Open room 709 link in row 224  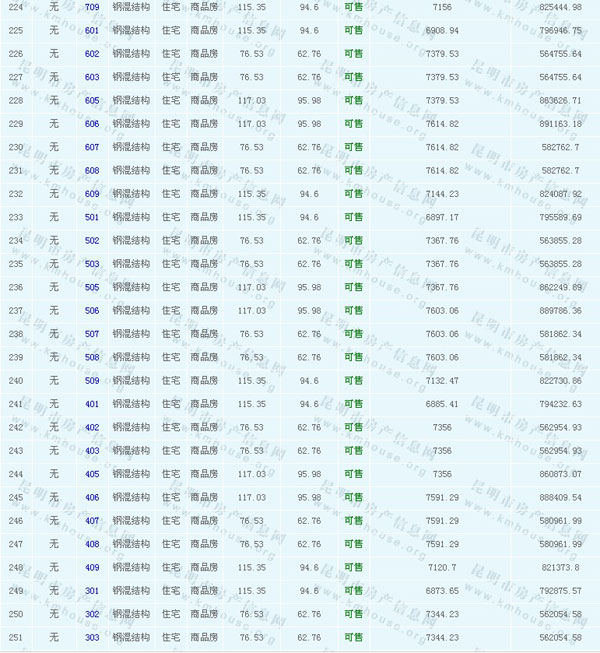[92, 7]
